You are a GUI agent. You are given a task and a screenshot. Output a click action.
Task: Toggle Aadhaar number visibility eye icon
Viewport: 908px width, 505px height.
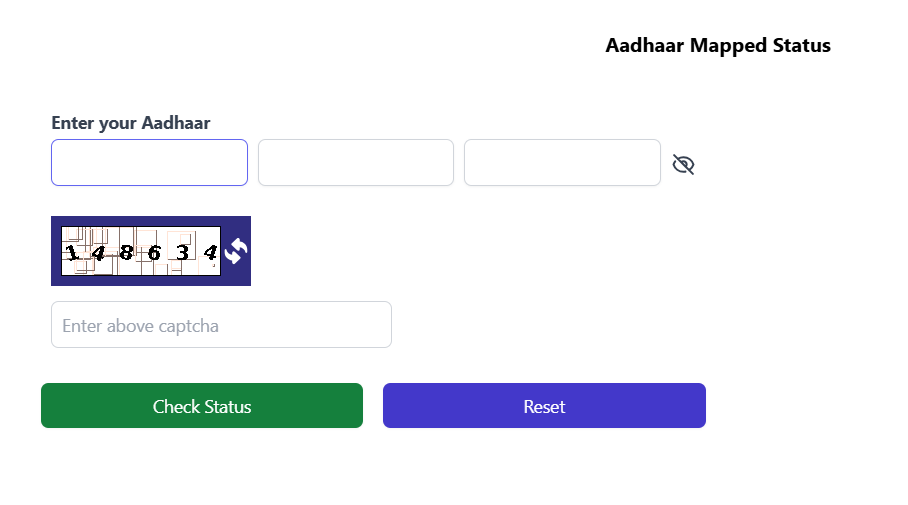tap(683, 164)
